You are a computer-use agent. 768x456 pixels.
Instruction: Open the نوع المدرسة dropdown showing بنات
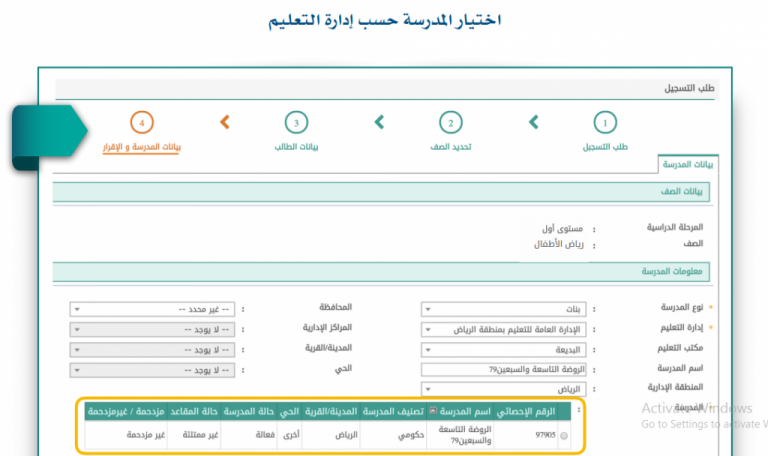click(504, 309)
